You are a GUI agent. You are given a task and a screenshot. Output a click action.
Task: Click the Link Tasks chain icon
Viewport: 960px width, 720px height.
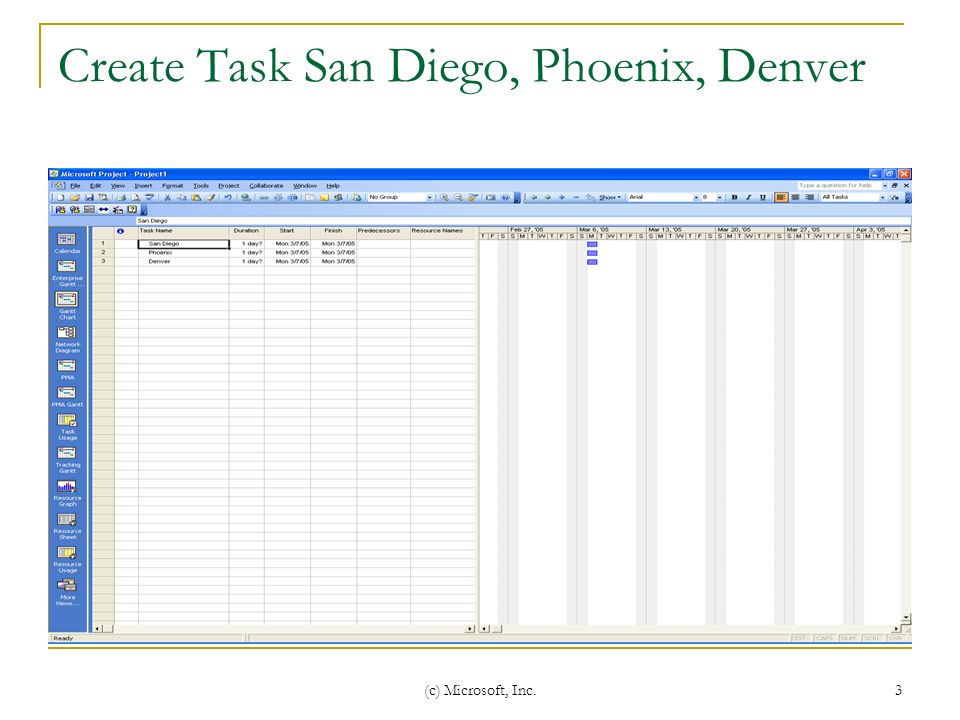[264, 198]
